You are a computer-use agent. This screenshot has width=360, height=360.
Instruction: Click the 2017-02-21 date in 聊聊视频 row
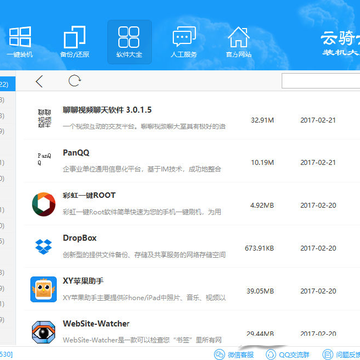318,120
